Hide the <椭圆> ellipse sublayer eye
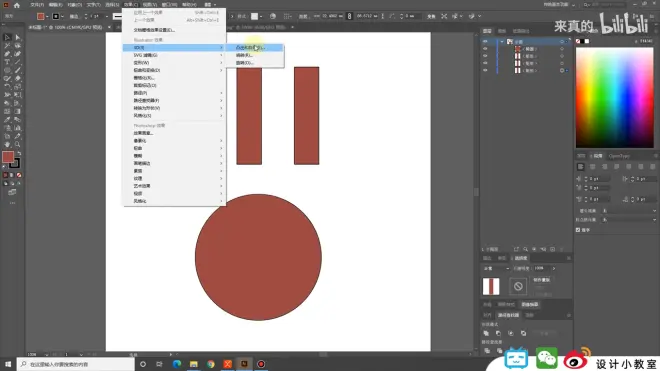 click(x=485, y=49)
